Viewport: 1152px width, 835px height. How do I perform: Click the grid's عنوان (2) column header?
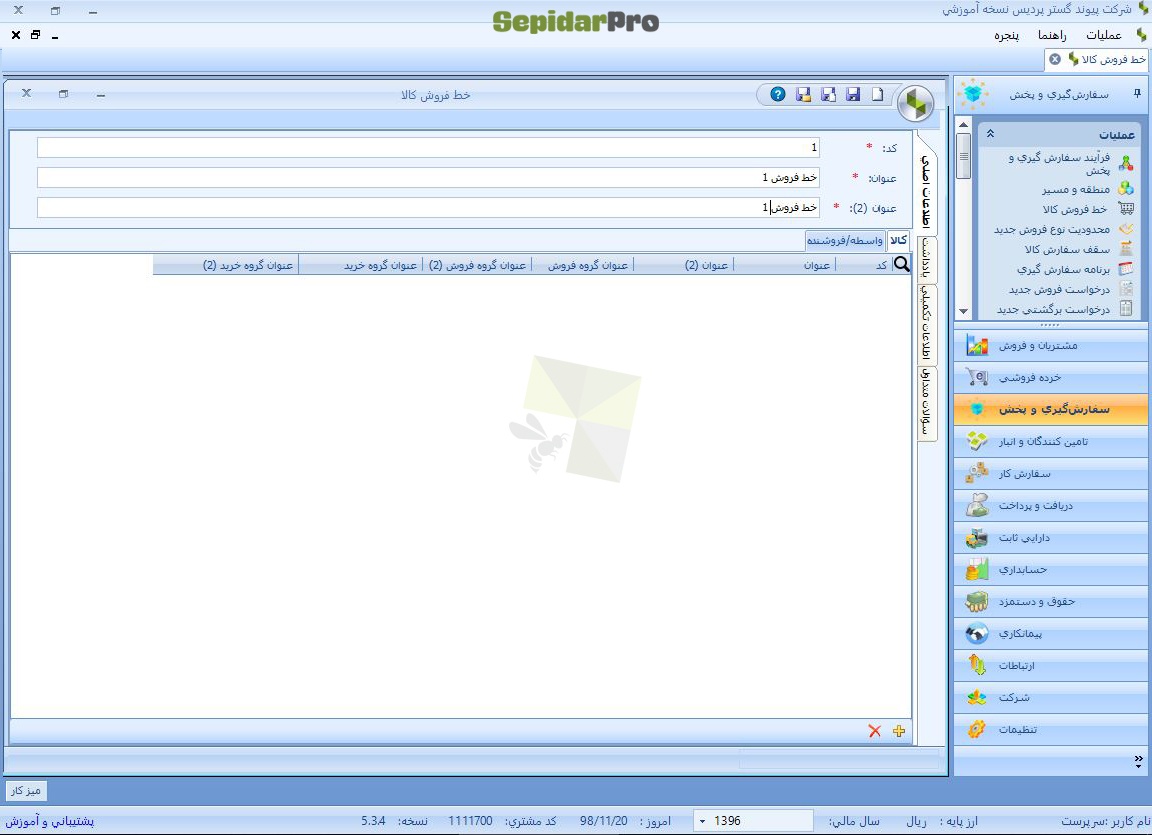684,265
